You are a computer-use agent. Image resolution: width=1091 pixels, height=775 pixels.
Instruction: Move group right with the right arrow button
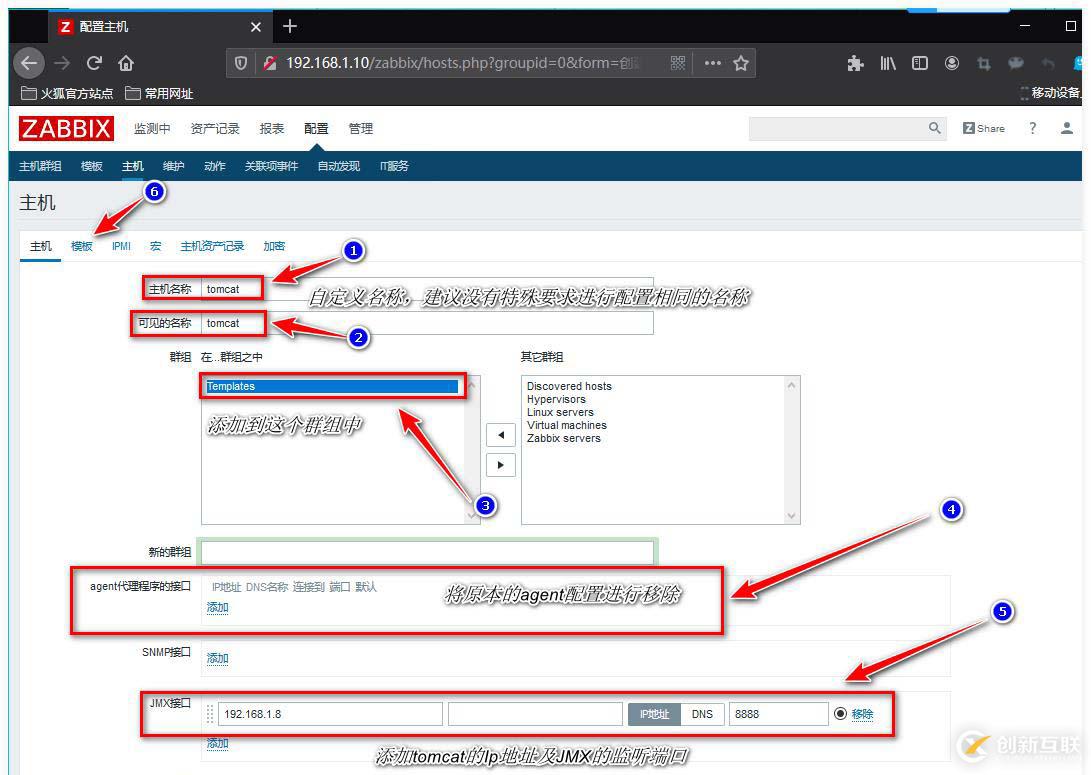(x=500, y=465)
